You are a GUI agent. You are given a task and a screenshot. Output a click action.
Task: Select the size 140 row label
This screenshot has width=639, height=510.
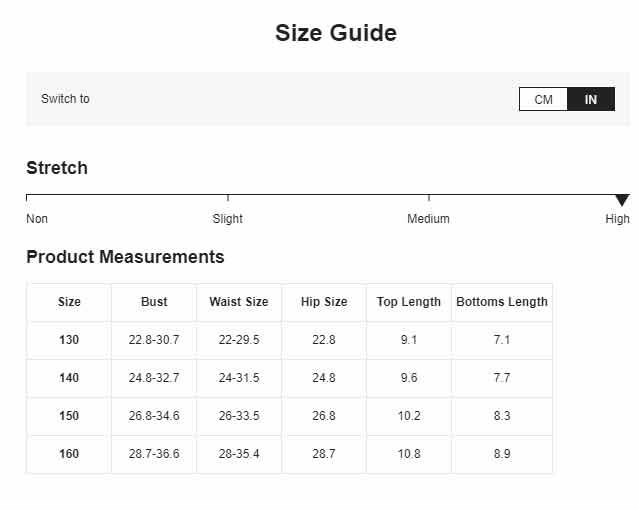[69, 378]
